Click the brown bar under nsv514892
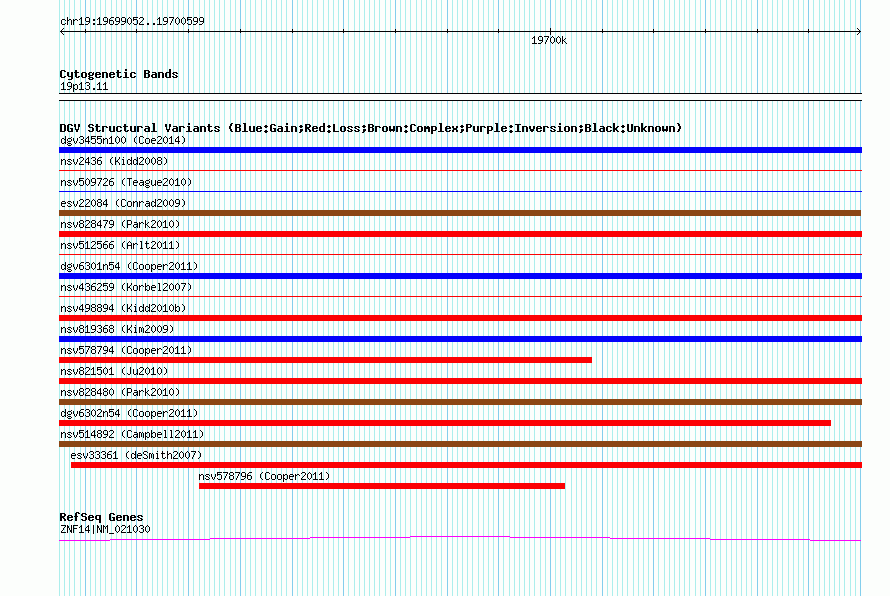 pyautogui.click(x=460, y=444)
